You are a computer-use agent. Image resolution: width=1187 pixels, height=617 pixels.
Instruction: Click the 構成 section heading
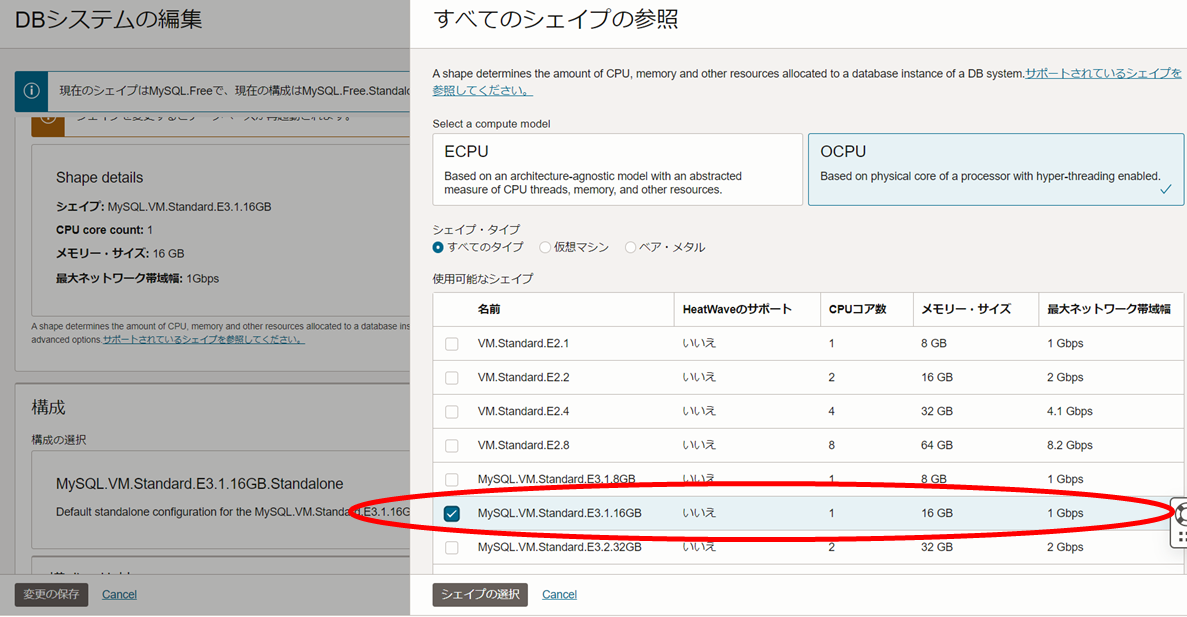(48, 407)
